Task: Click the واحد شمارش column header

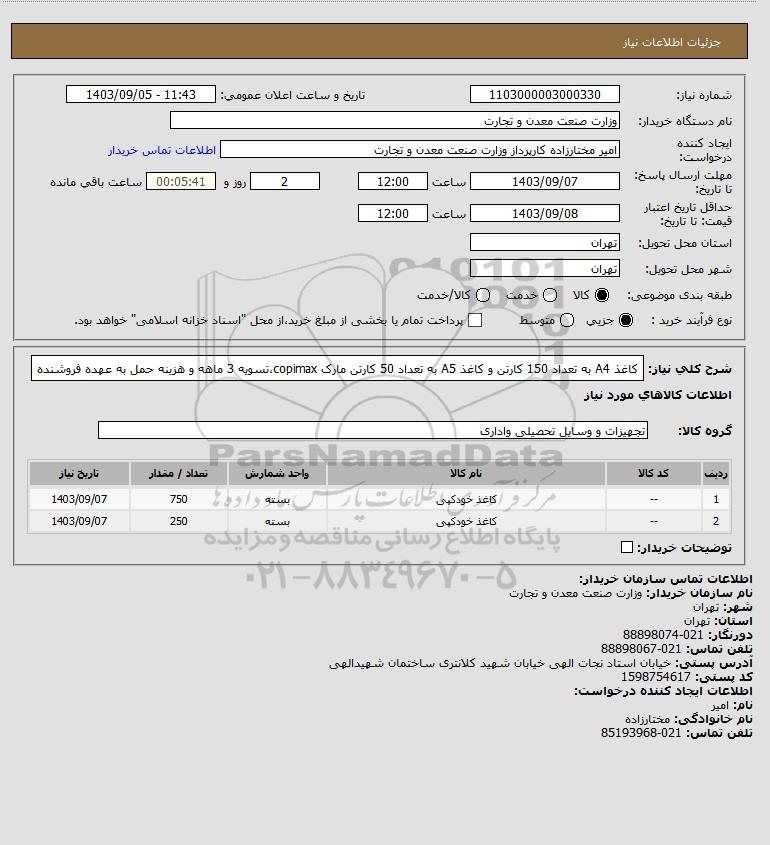Action: point(277,474)
